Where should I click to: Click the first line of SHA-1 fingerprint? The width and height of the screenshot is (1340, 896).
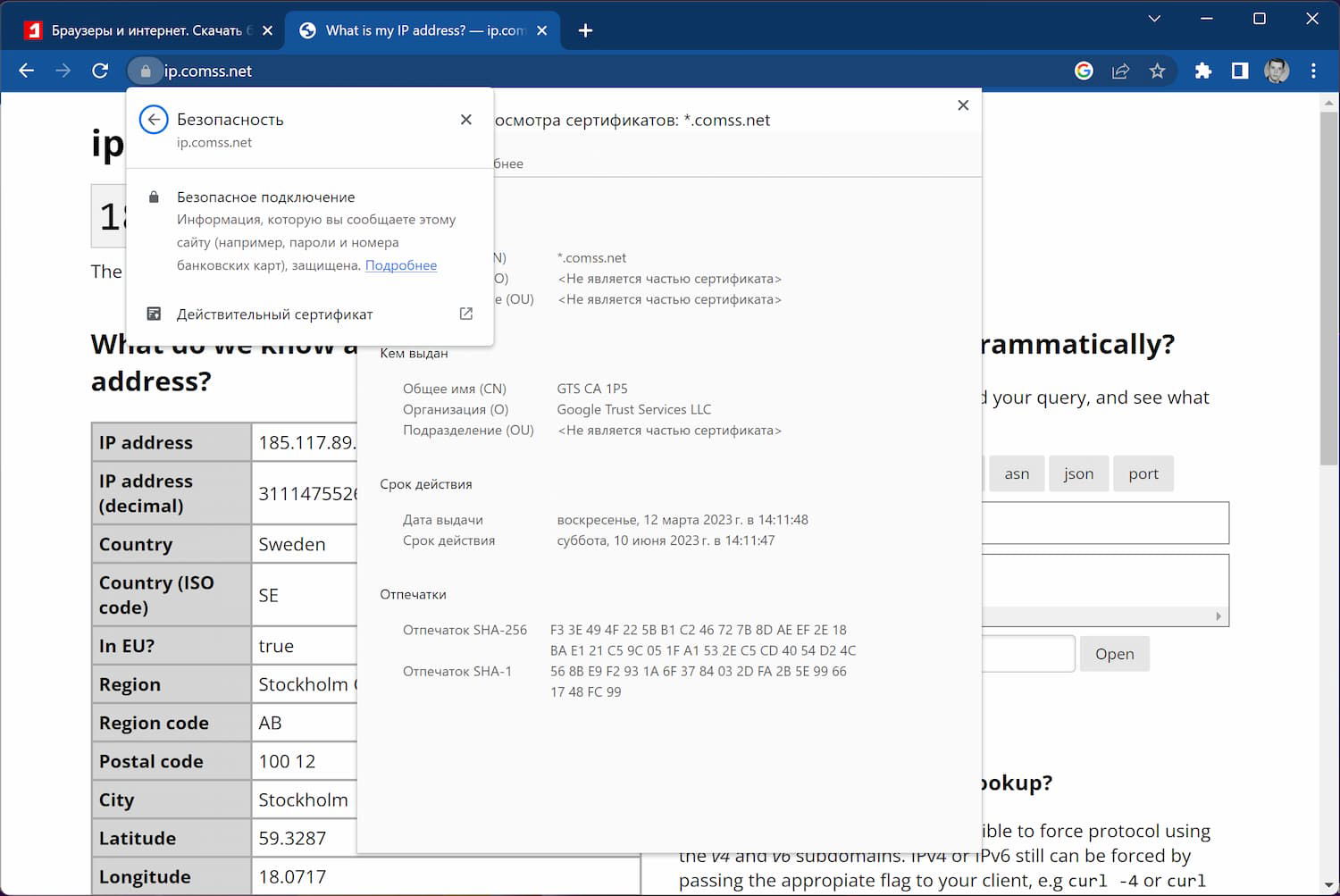coord(699,671)
